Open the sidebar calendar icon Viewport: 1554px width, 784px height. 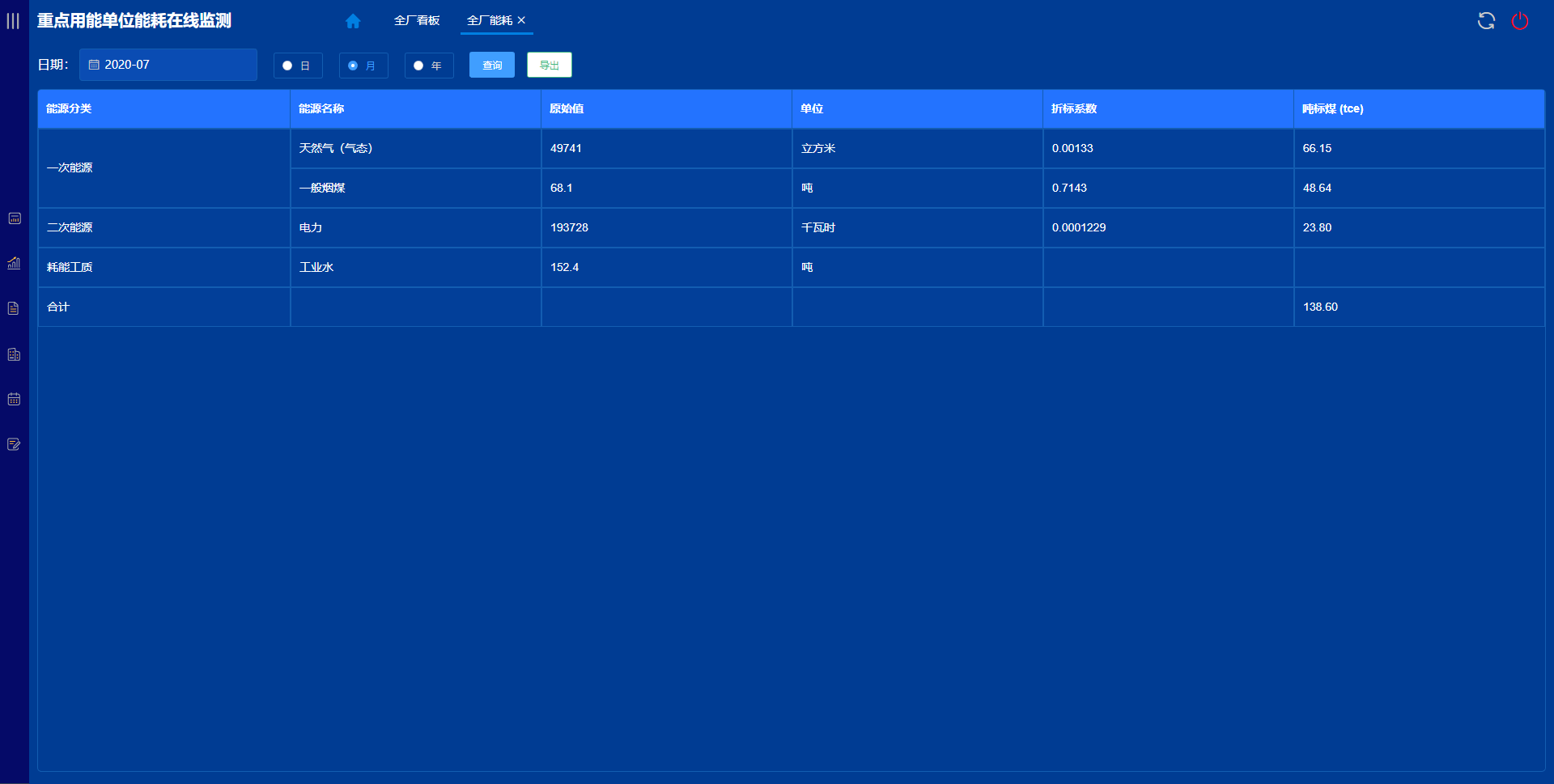point(14,399)
